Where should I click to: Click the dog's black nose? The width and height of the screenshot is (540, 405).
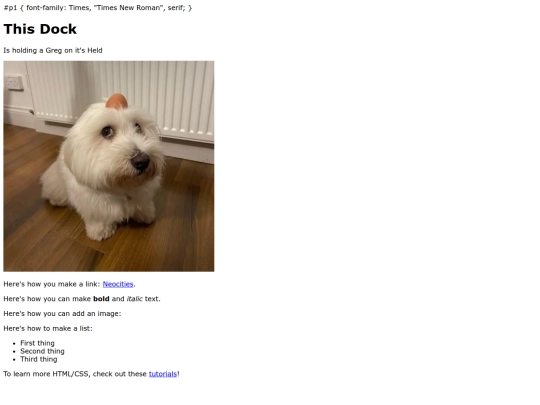[141, 161]
